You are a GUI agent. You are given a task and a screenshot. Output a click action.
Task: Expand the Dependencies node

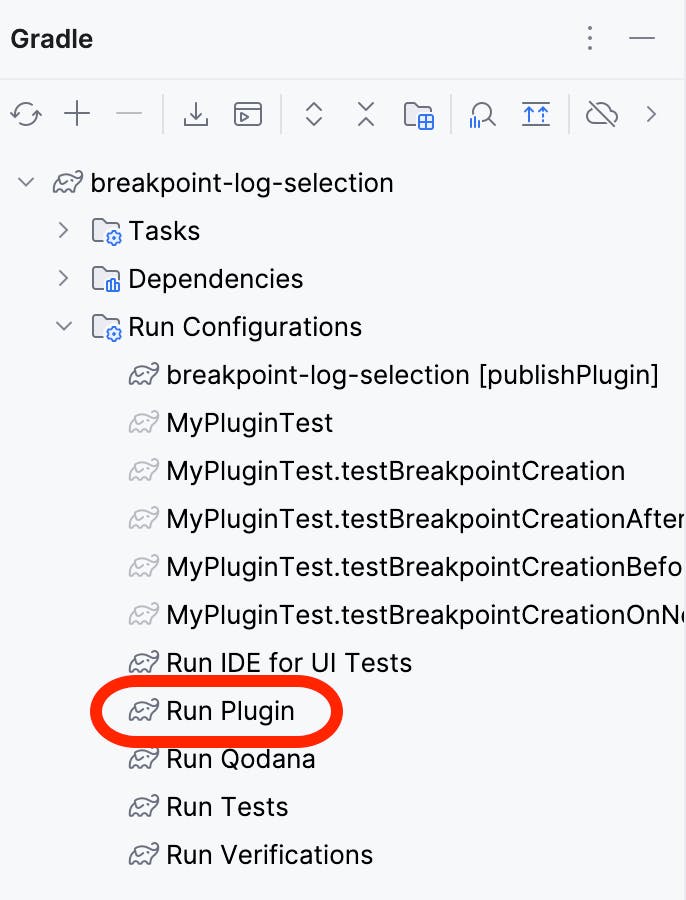pos(63,278)
